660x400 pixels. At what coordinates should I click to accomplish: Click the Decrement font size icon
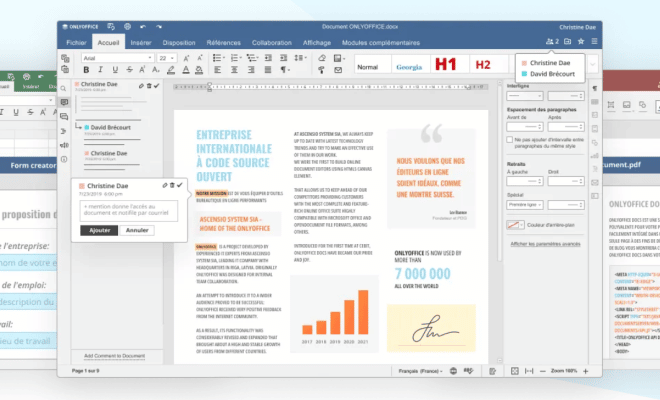200,58
